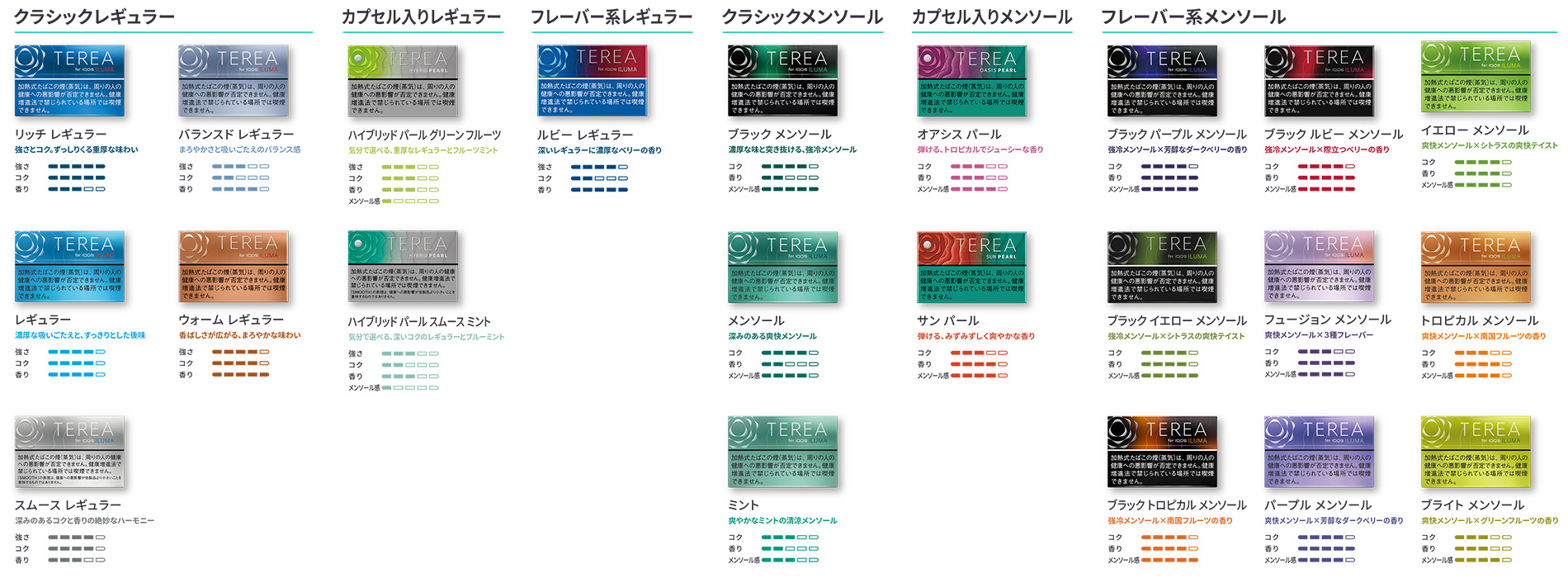Screen dimensions: 1568x578
Task: Click the ブラック メンソール pack image
Action: (783, 81)
